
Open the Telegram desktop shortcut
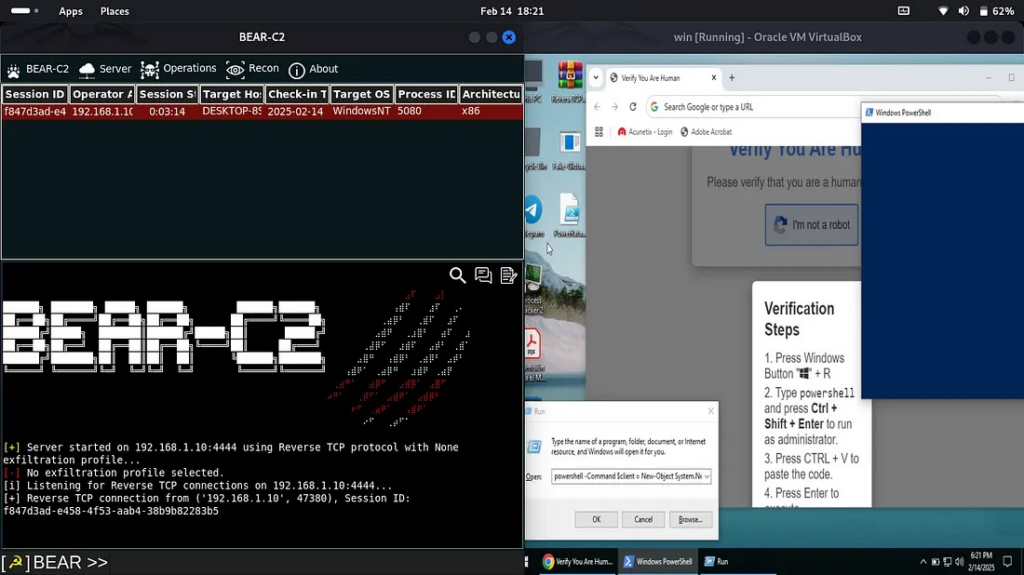tap(533, 211)
